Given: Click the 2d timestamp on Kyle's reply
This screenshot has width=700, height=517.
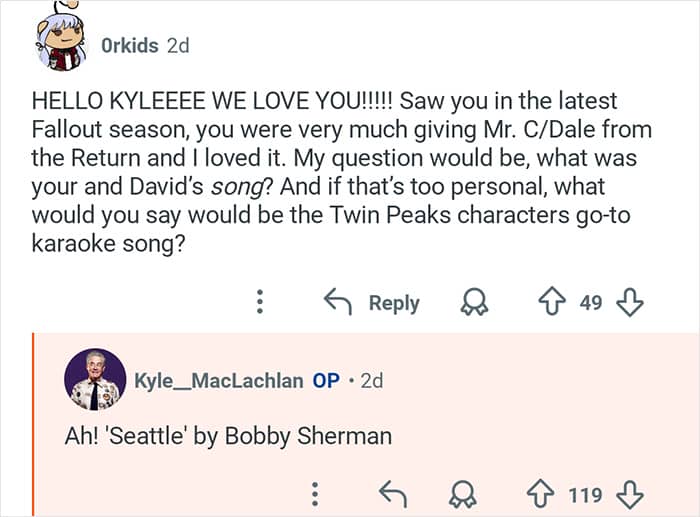Looking at the screenshot, I should [370, 381].
